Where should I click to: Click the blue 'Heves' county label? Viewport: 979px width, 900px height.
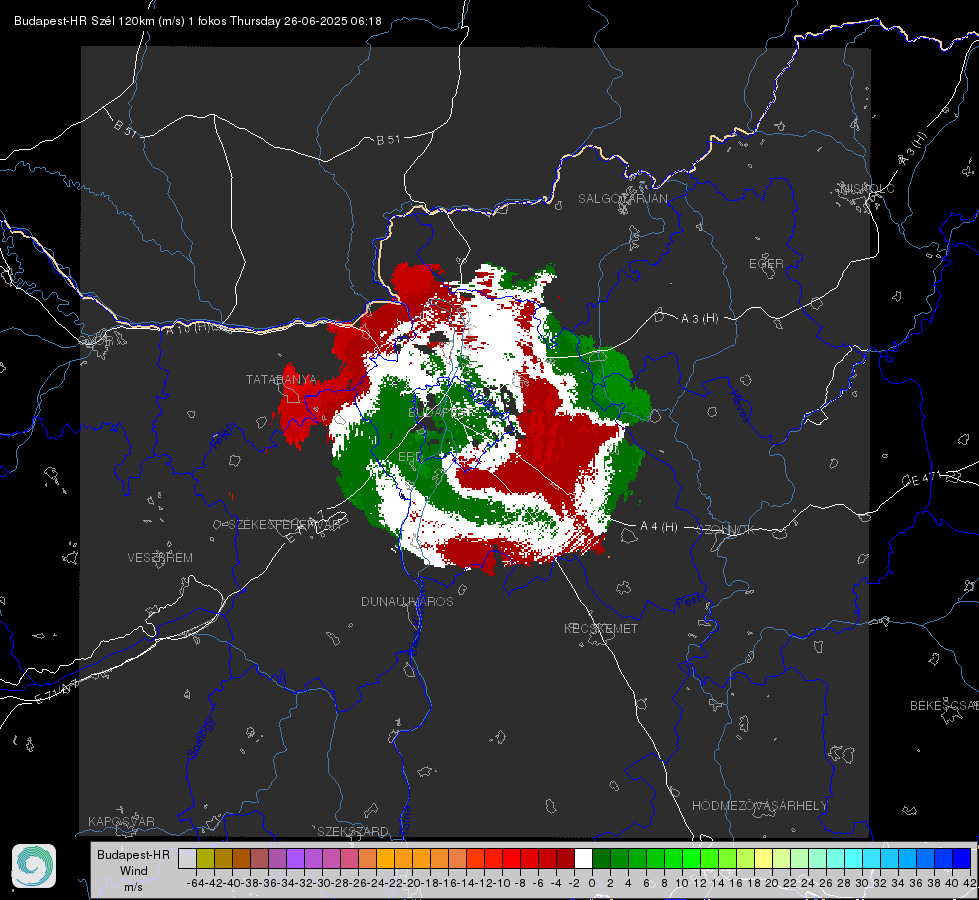click(x=740, y=407)
